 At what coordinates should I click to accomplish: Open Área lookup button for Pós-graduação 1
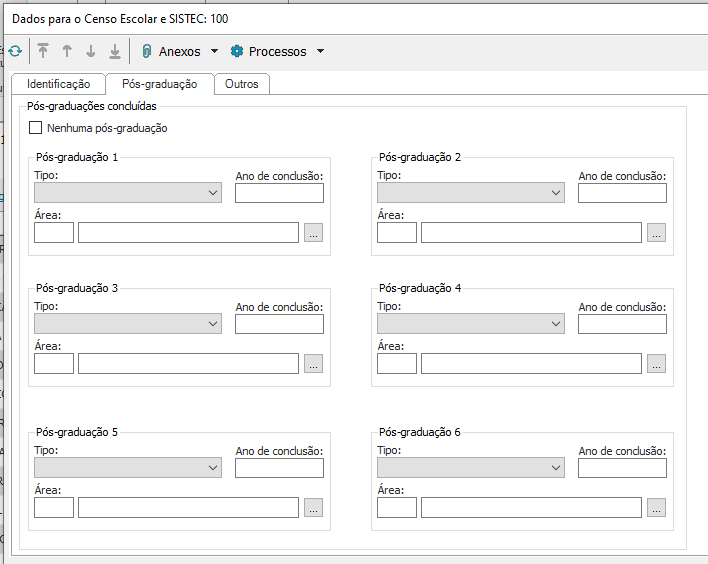[x=313, y=233]
